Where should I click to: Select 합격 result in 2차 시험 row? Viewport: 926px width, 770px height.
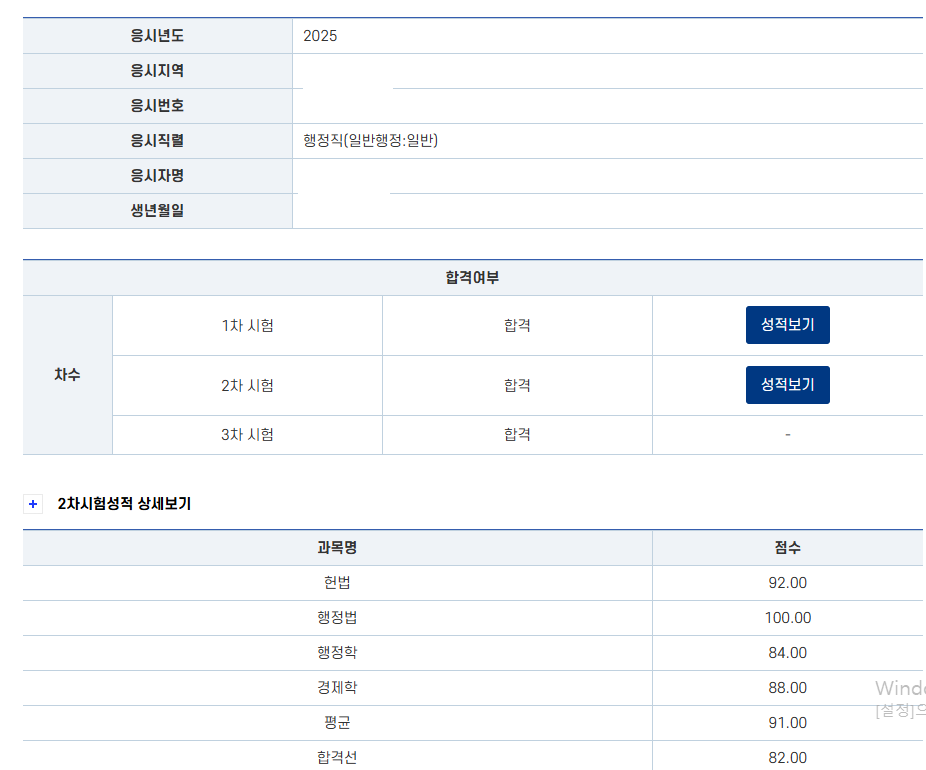tap(517, 386)
